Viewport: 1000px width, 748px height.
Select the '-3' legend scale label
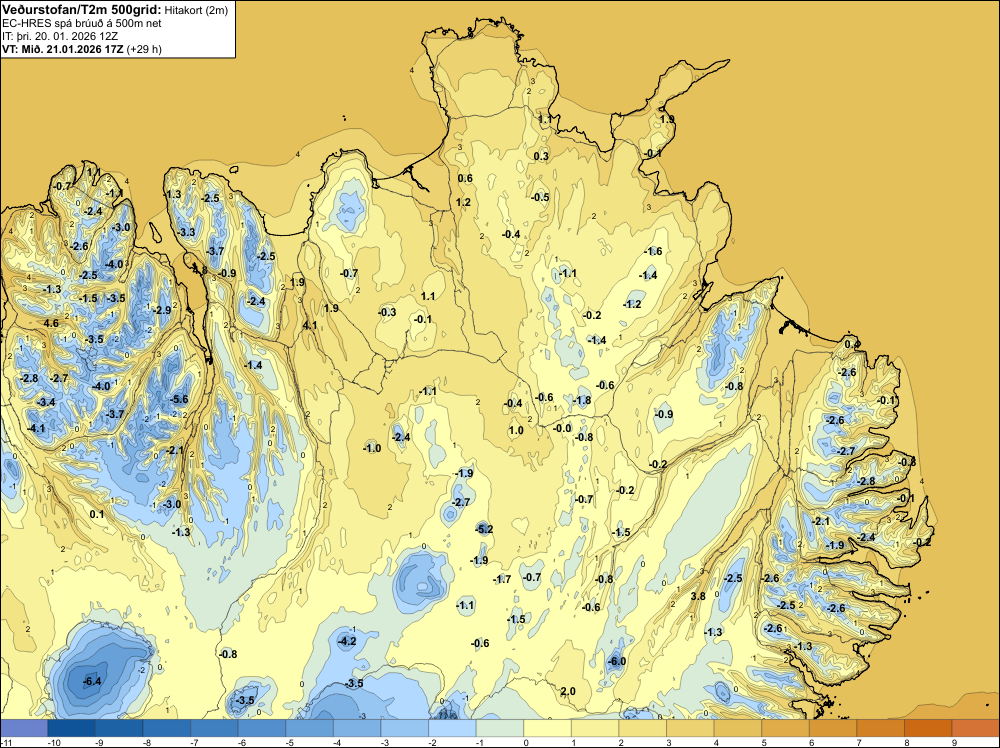tap(386, 742)
